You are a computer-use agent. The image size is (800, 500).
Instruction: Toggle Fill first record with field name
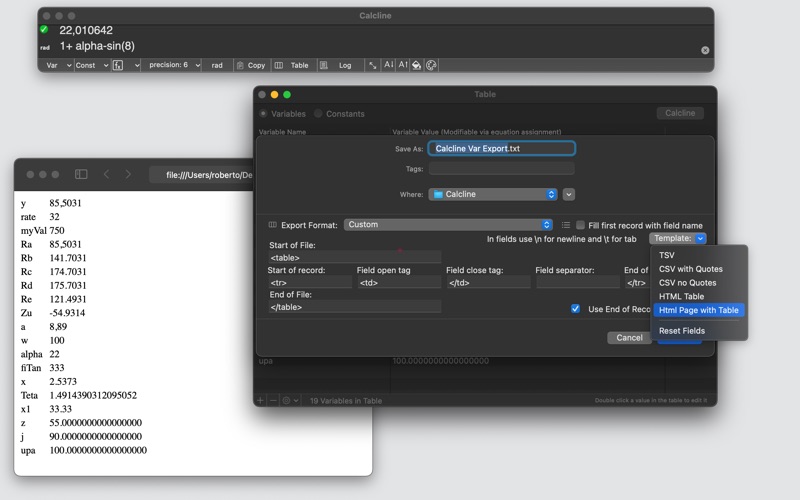tap(580, 225)
